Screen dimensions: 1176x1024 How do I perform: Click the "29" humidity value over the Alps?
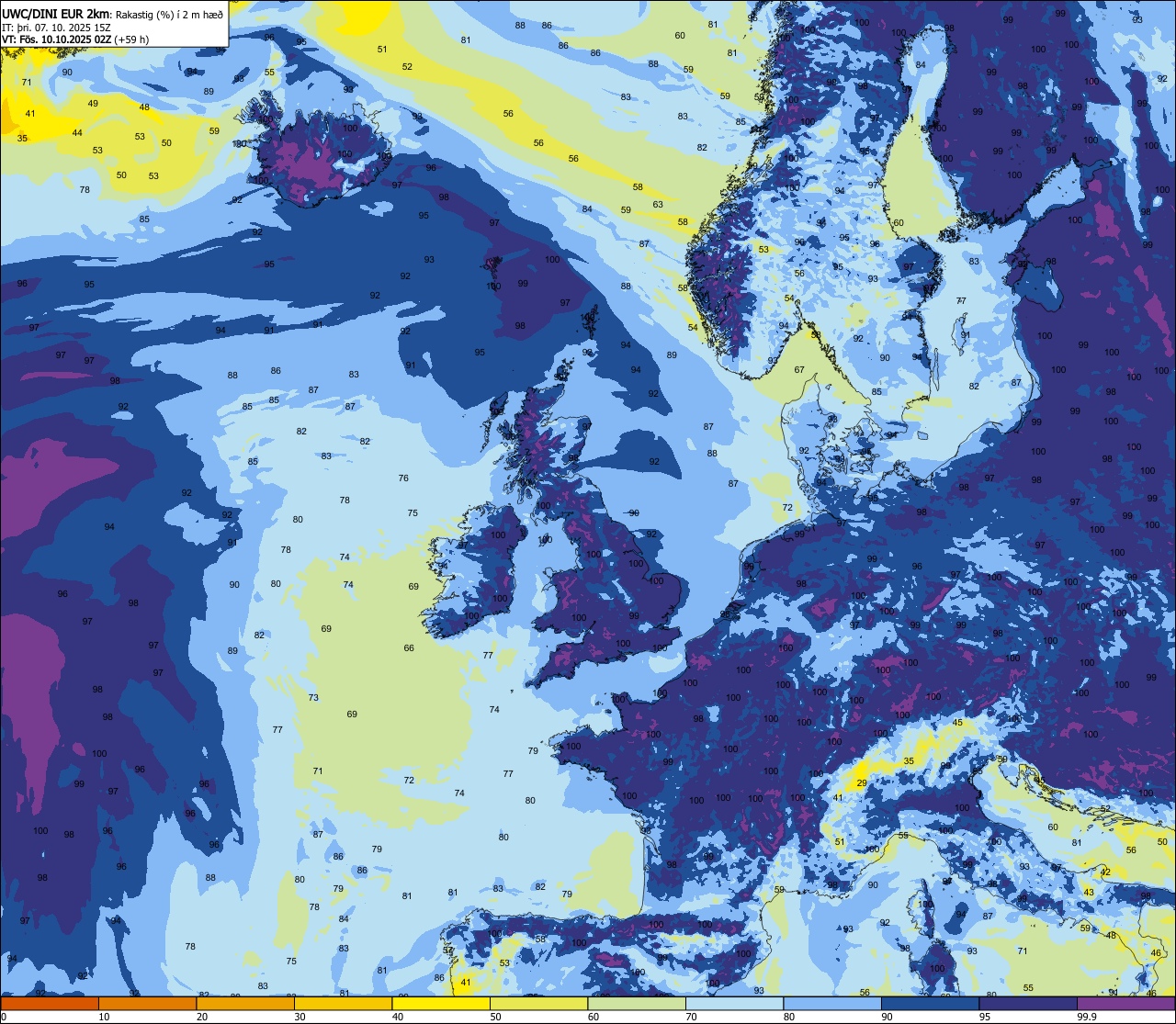tap(862, 782)
